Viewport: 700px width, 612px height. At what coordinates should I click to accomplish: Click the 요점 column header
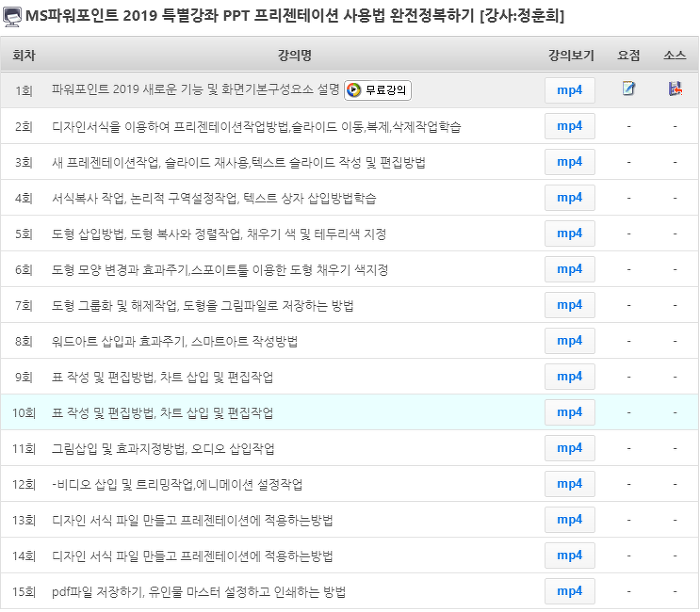629,55
